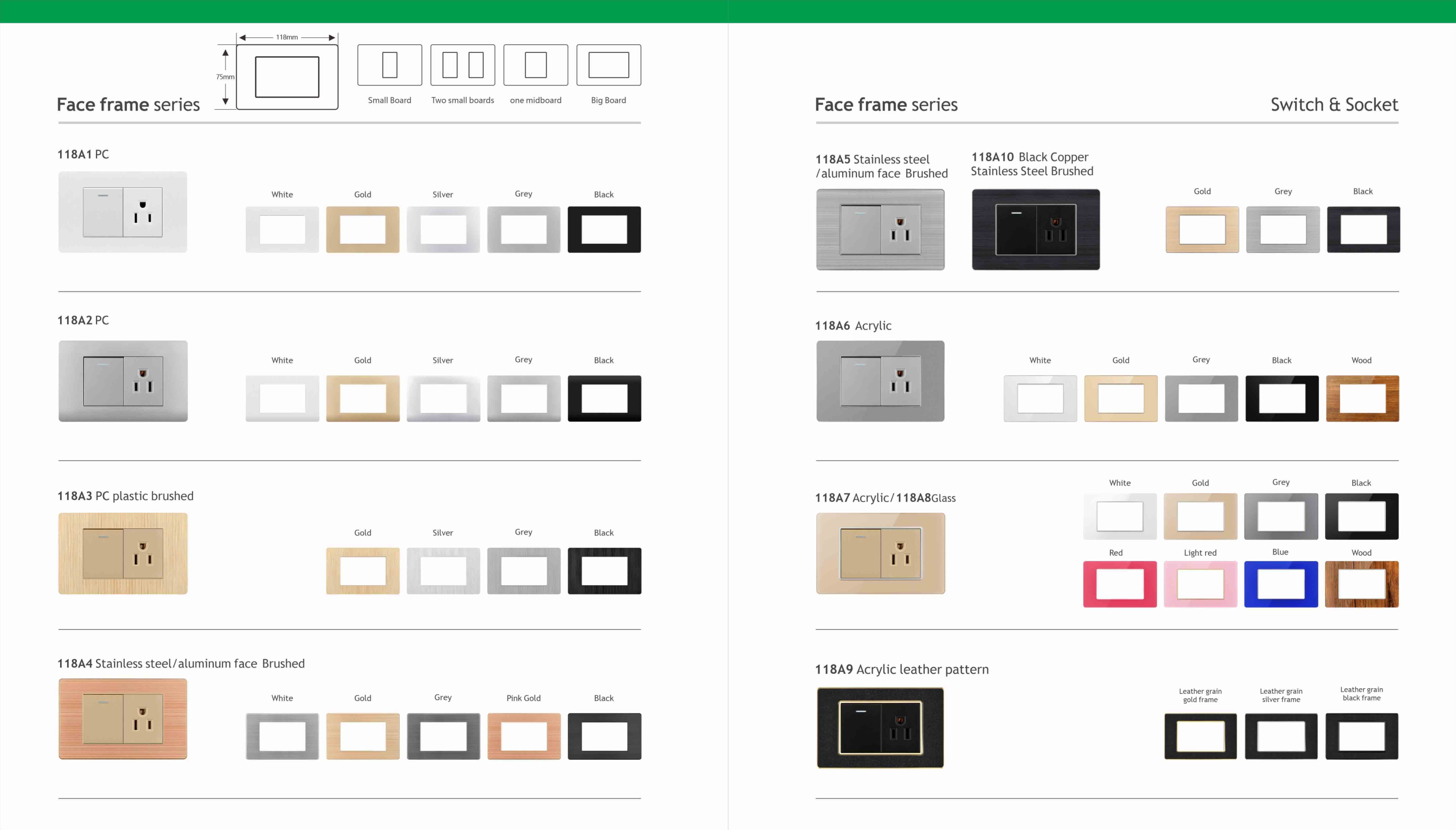This screenshot has width=1456, height=830.
Task: Choose the Grey swatch for 118A5/118A10
Action: pyautogui.click(x=1283, y=229)
